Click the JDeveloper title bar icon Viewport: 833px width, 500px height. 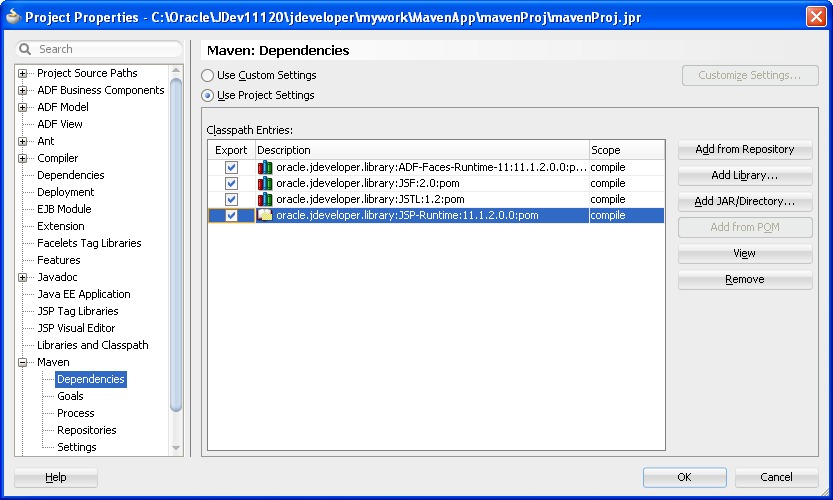13,17
